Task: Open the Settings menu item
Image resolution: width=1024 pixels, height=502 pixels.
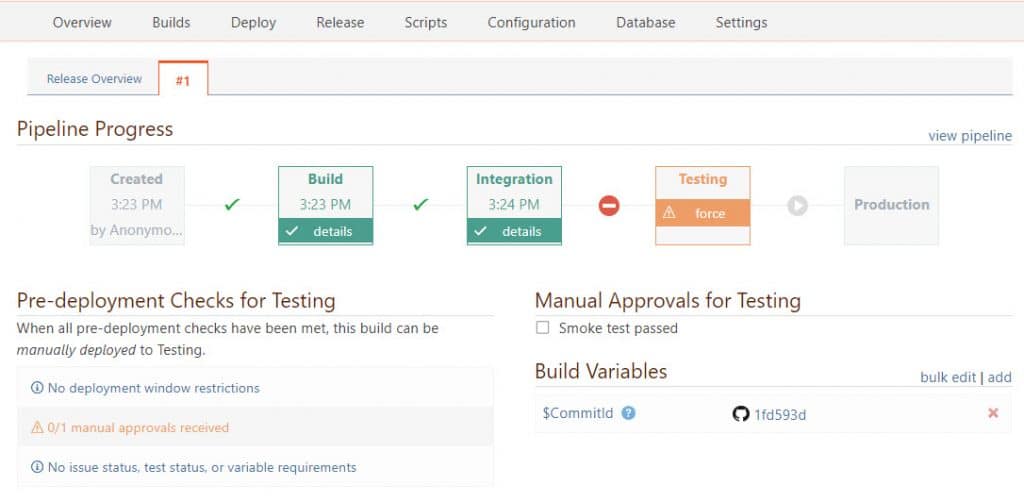Action: (x=741, y=22)
